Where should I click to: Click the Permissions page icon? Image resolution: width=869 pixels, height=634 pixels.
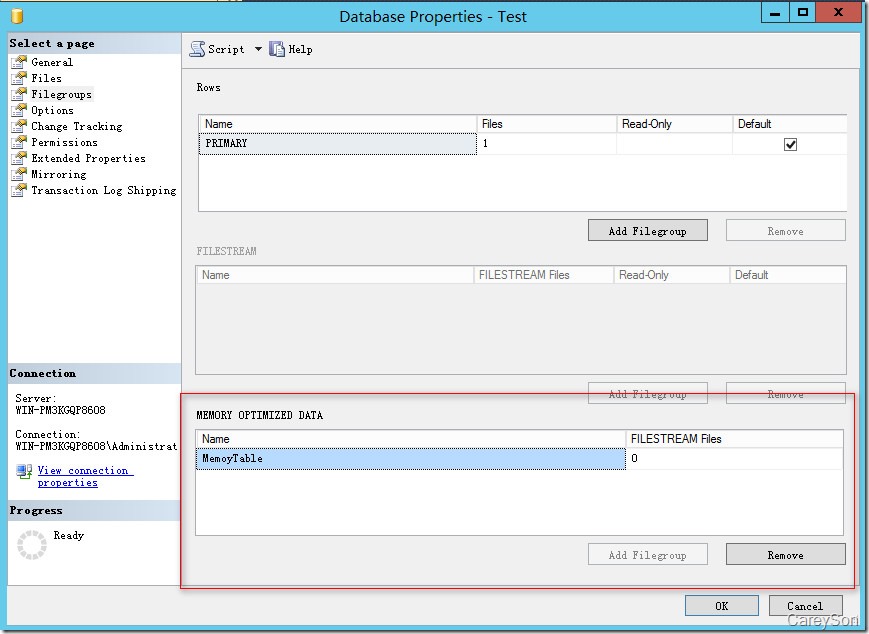[x=19, y=142]
